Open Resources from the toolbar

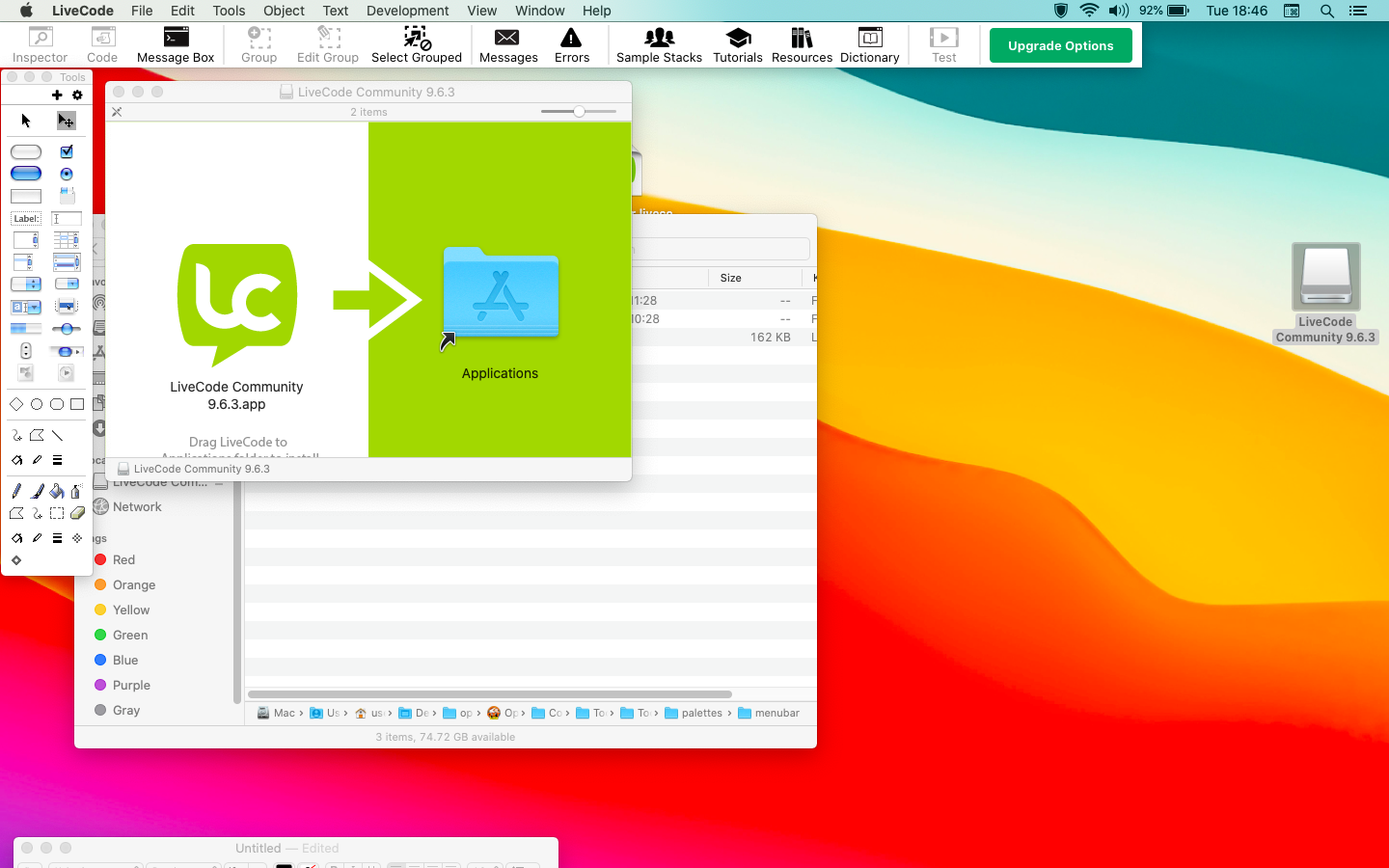[802, 45]
